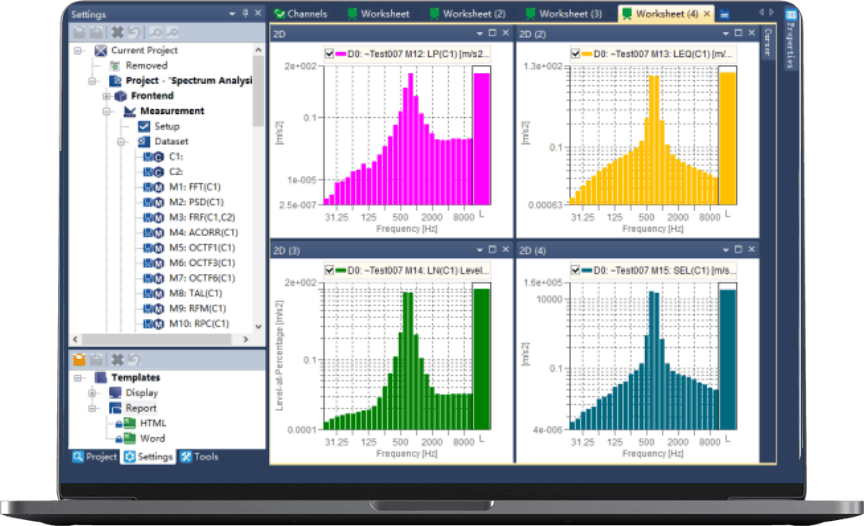This screenshot has width=864, height=526.
Task: Select the M3: FRF(C1,C2) dataset item
Action: click(x=202, y=218)
